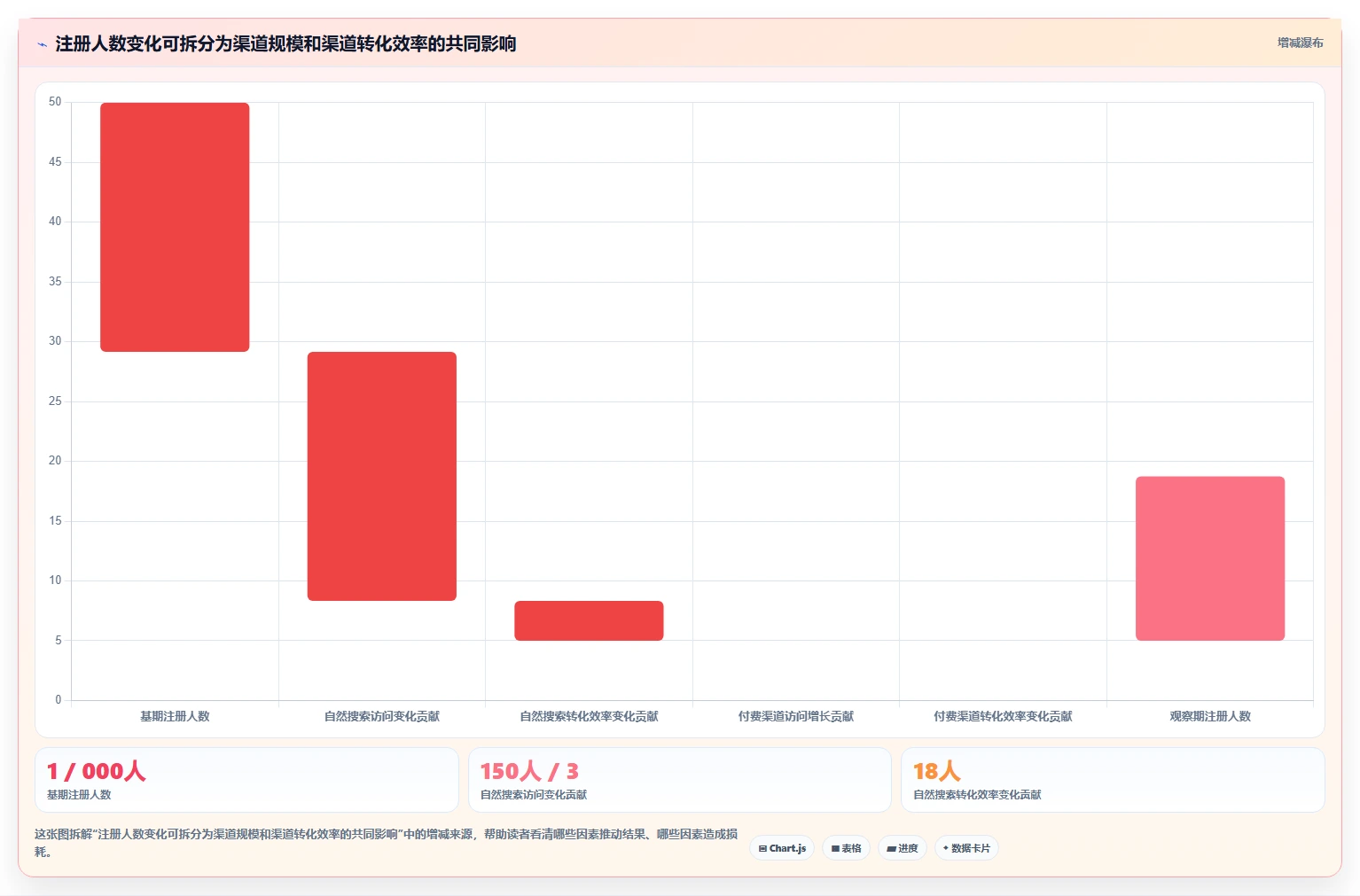Click the 增减瀑布 badge in the header
The width and height of the screenshot is (1360, 896).
pyautogui.click(x=1300, y=43)
